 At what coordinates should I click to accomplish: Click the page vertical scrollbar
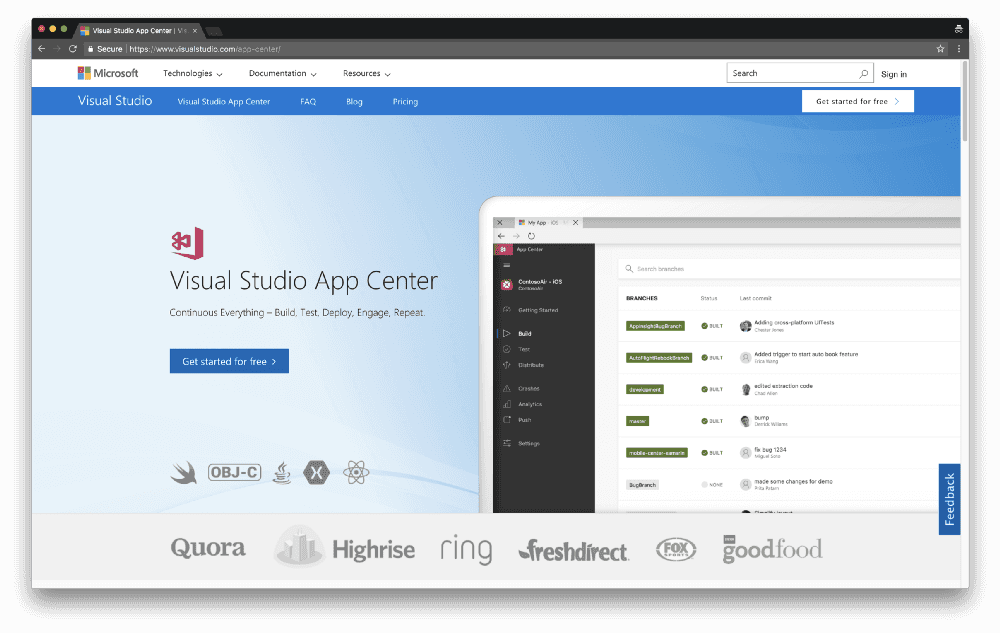[x=964, y=102]
